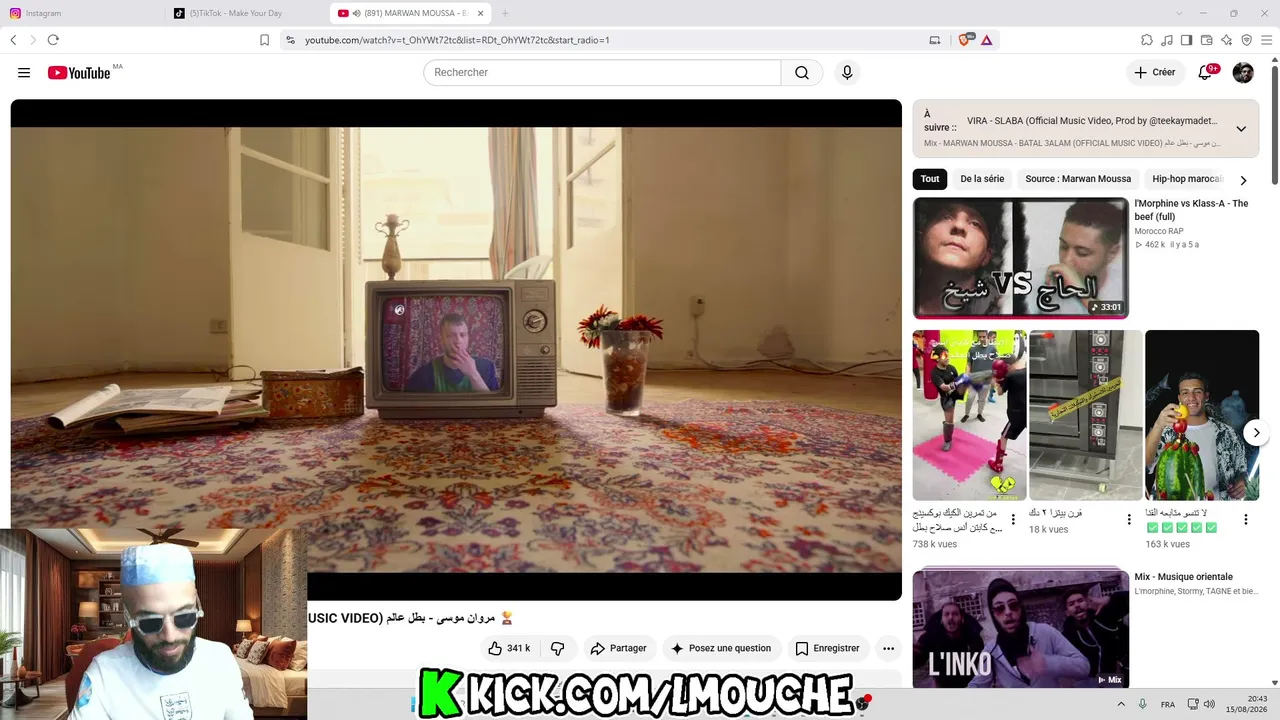Select the 'Tout' filter chip

[930, 179]
